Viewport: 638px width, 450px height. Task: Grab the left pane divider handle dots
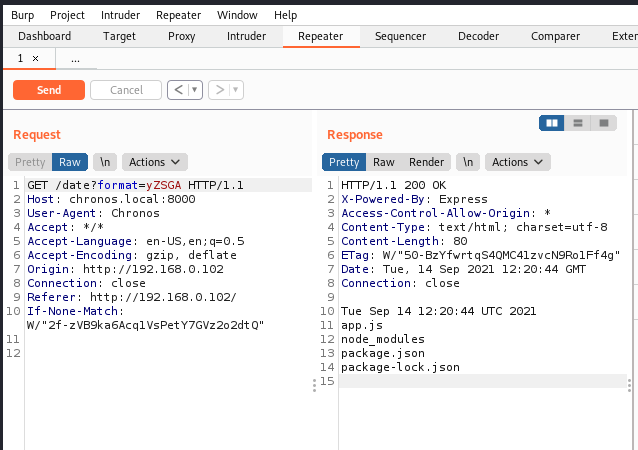tap(314, 385)
